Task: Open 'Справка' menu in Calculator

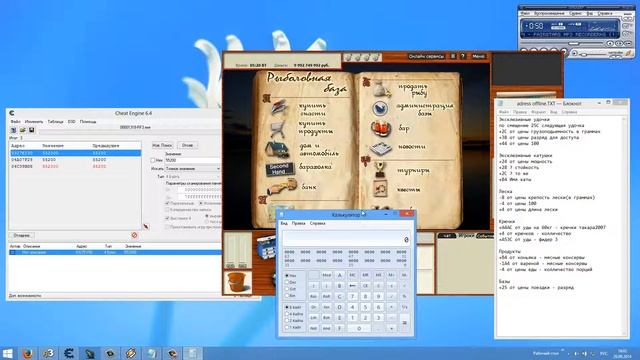Action: tap(318, 224)
